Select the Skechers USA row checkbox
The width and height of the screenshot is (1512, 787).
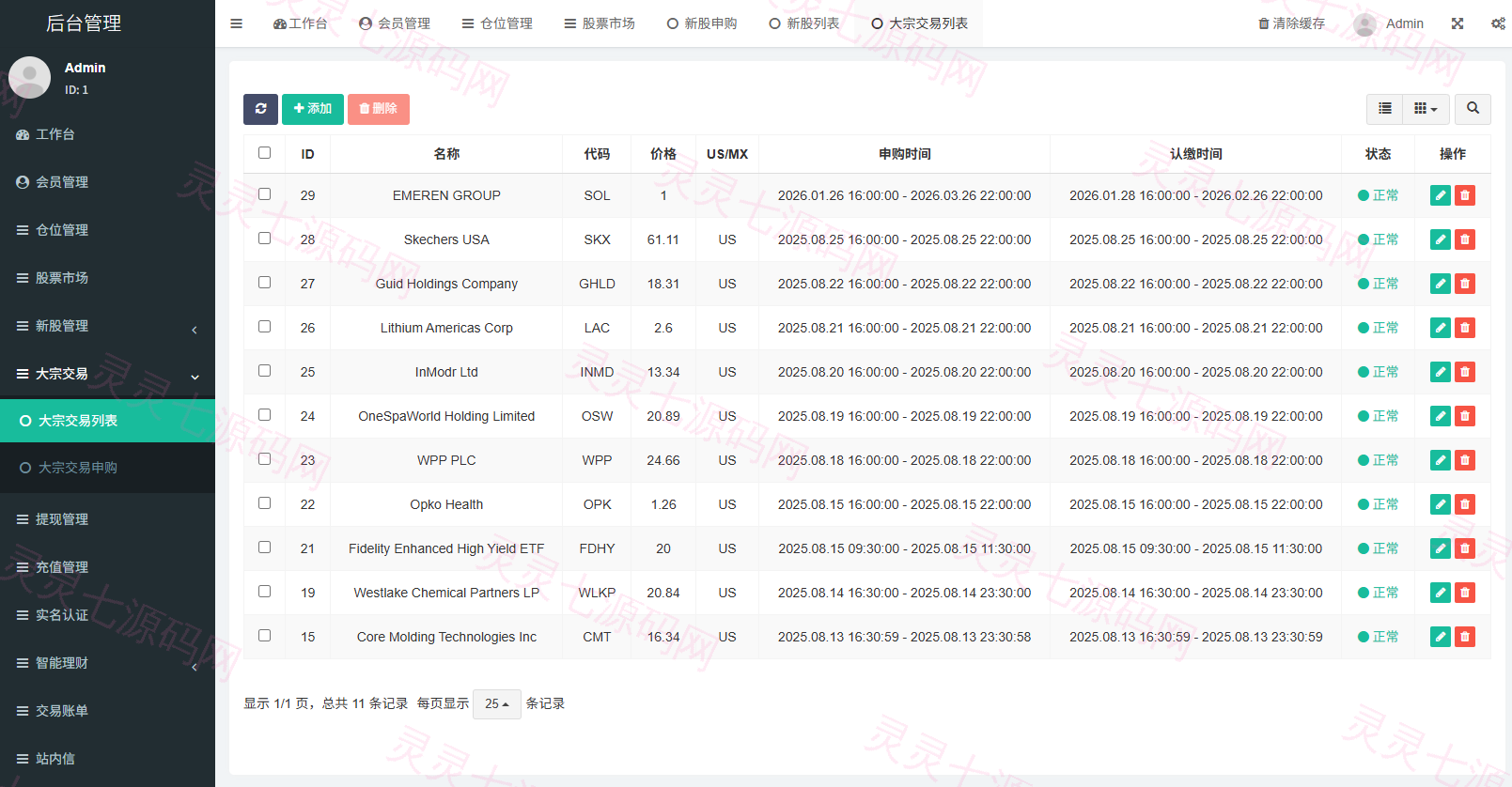click(264, 238)
